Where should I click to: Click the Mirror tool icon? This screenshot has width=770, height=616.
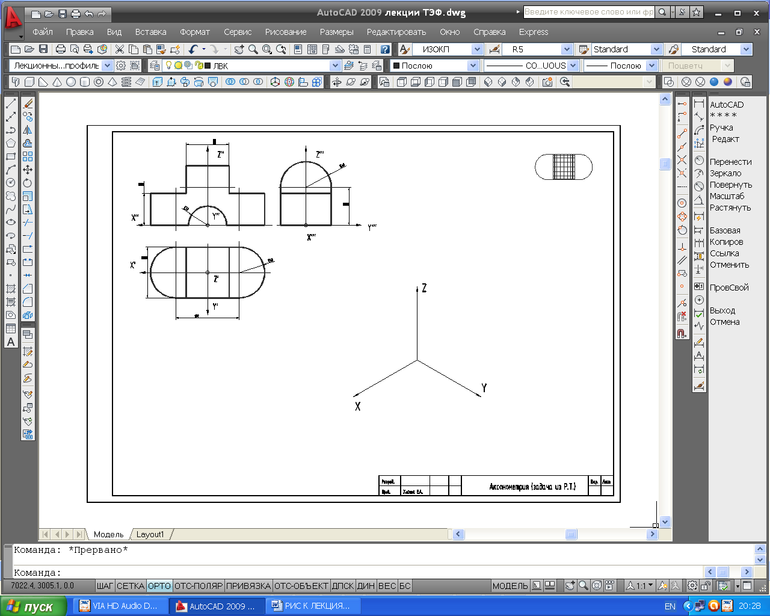tap(28, 130)
